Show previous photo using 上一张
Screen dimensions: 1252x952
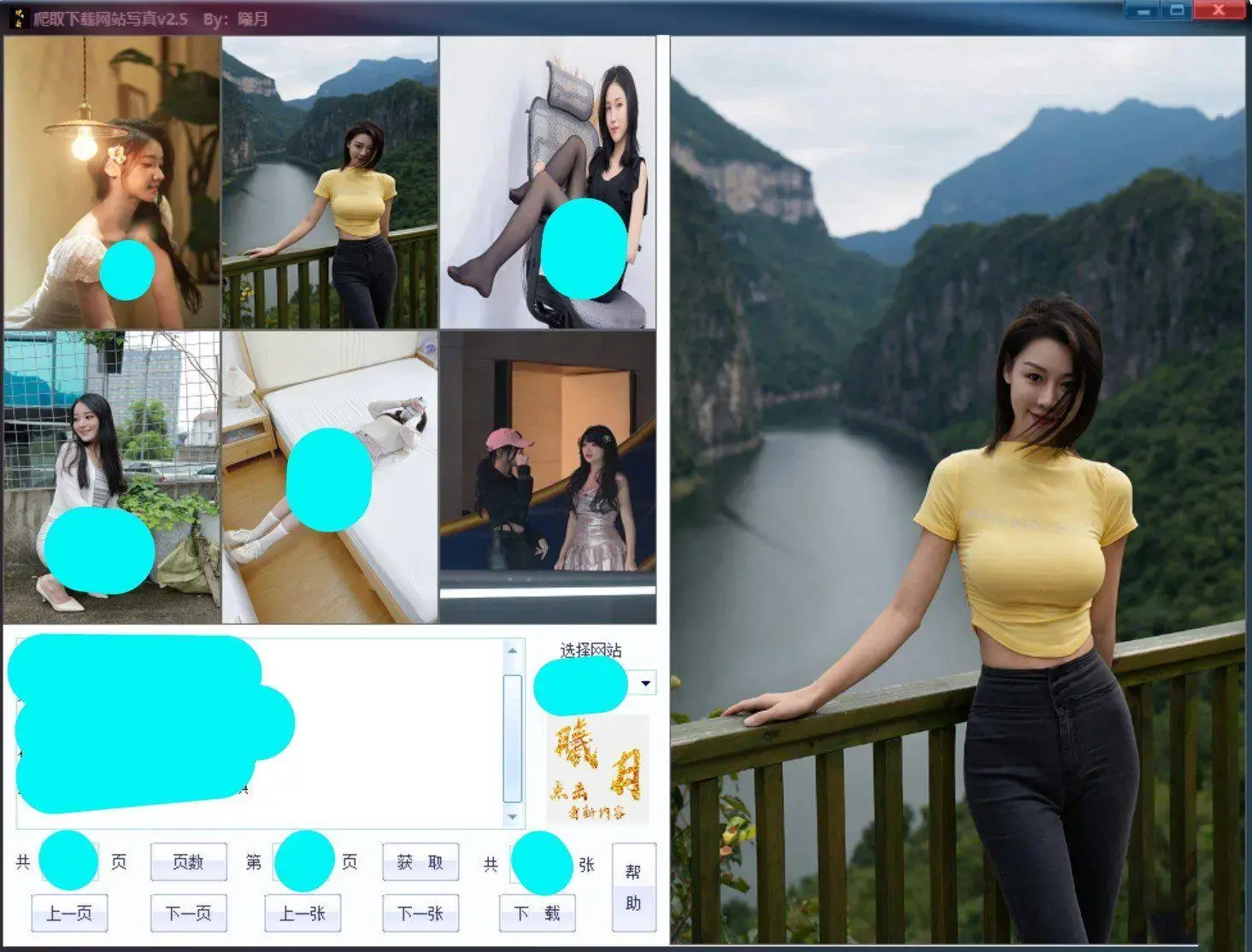click(303, 913)
